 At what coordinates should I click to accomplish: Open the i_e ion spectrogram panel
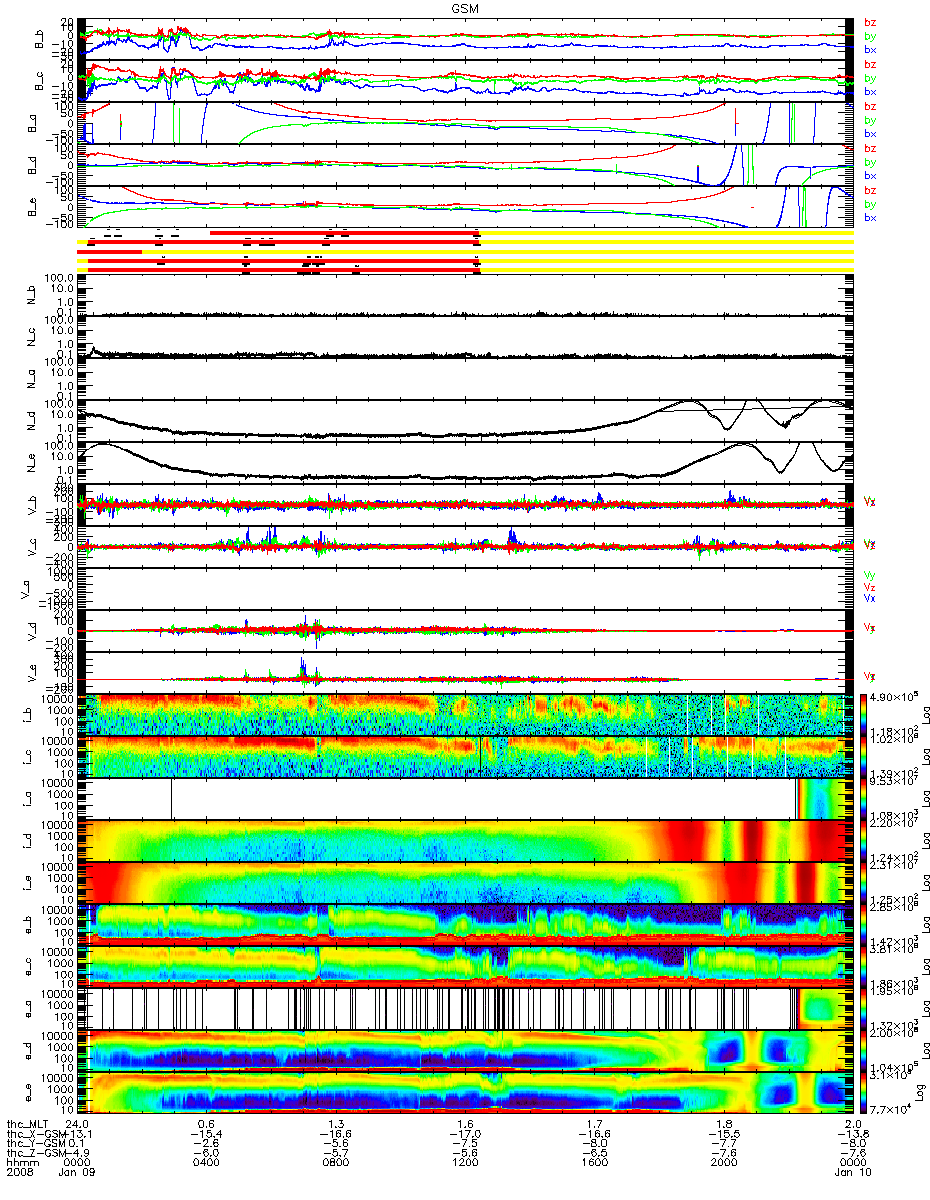pos(467,882)
